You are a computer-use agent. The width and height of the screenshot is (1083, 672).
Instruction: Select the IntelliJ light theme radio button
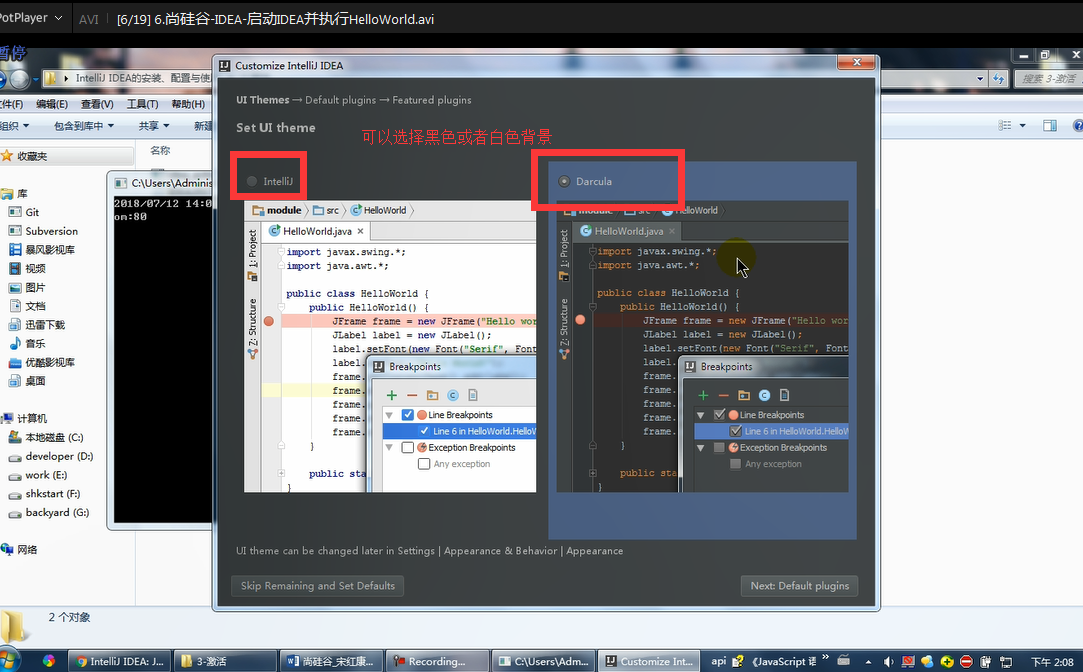252,182
